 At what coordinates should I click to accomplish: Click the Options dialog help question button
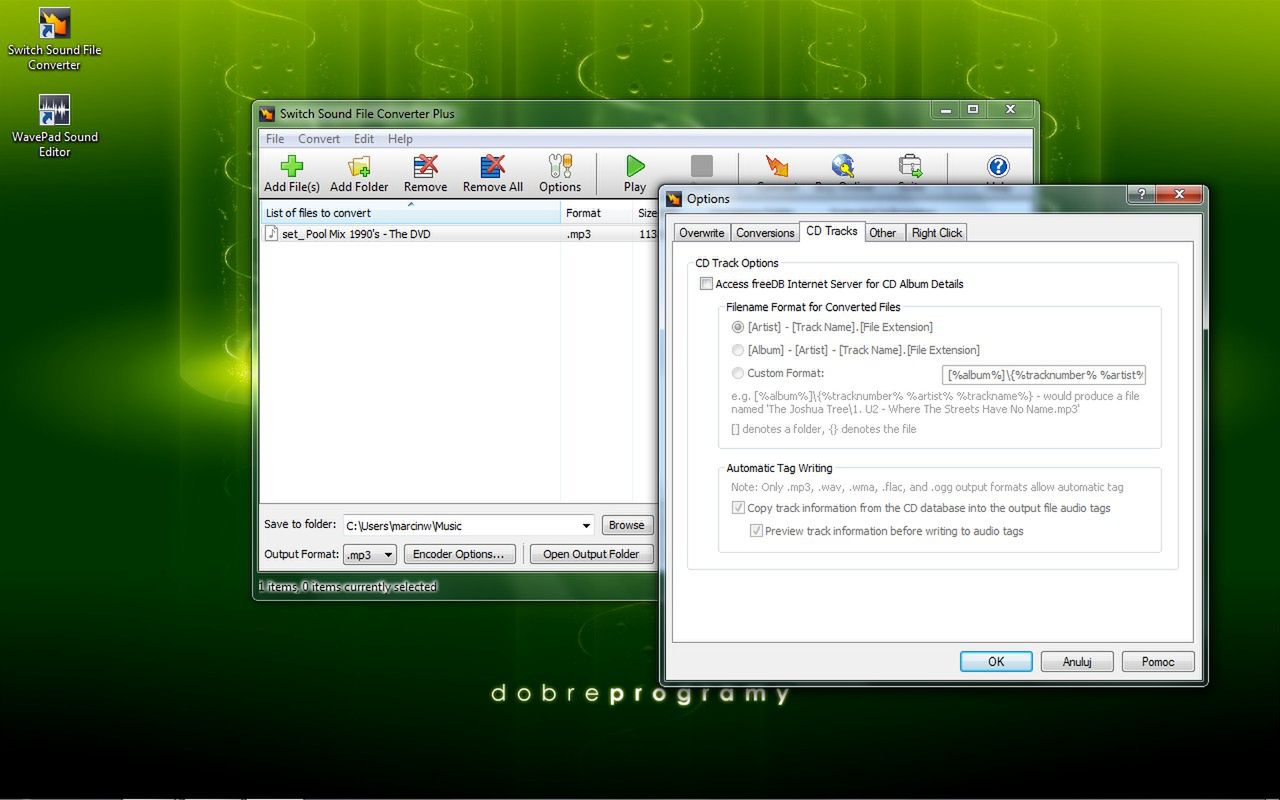click(1141, 194)
